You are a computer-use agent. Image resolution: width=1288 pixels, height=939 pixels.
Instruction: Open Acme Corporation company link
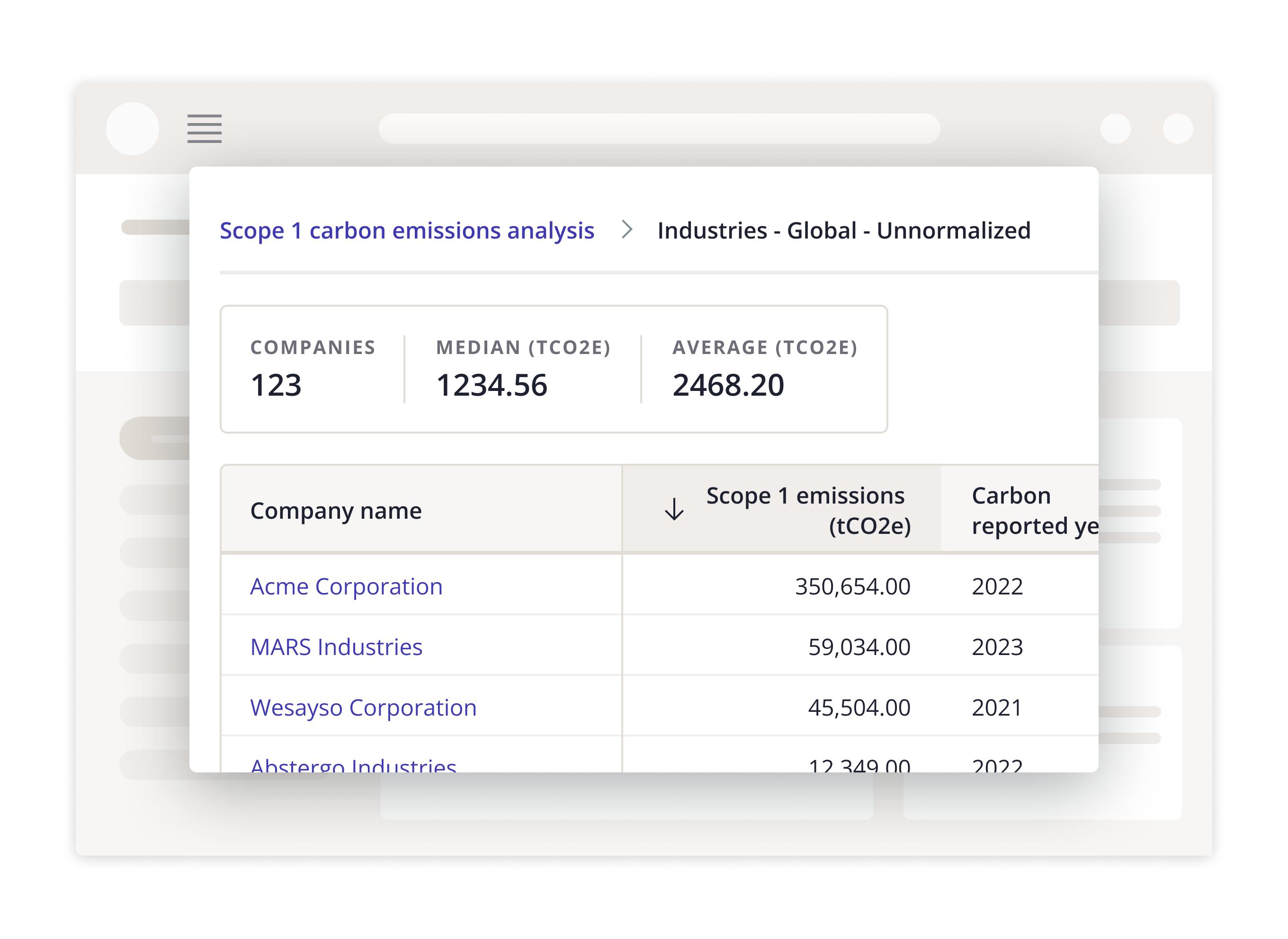coord(346,586)
